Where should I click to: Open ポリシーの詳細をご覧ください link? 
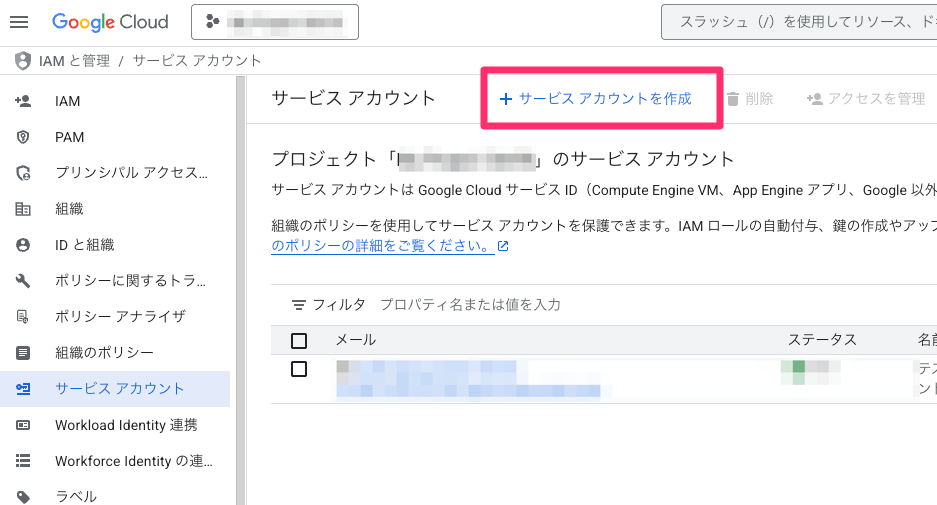coord(382,246)
